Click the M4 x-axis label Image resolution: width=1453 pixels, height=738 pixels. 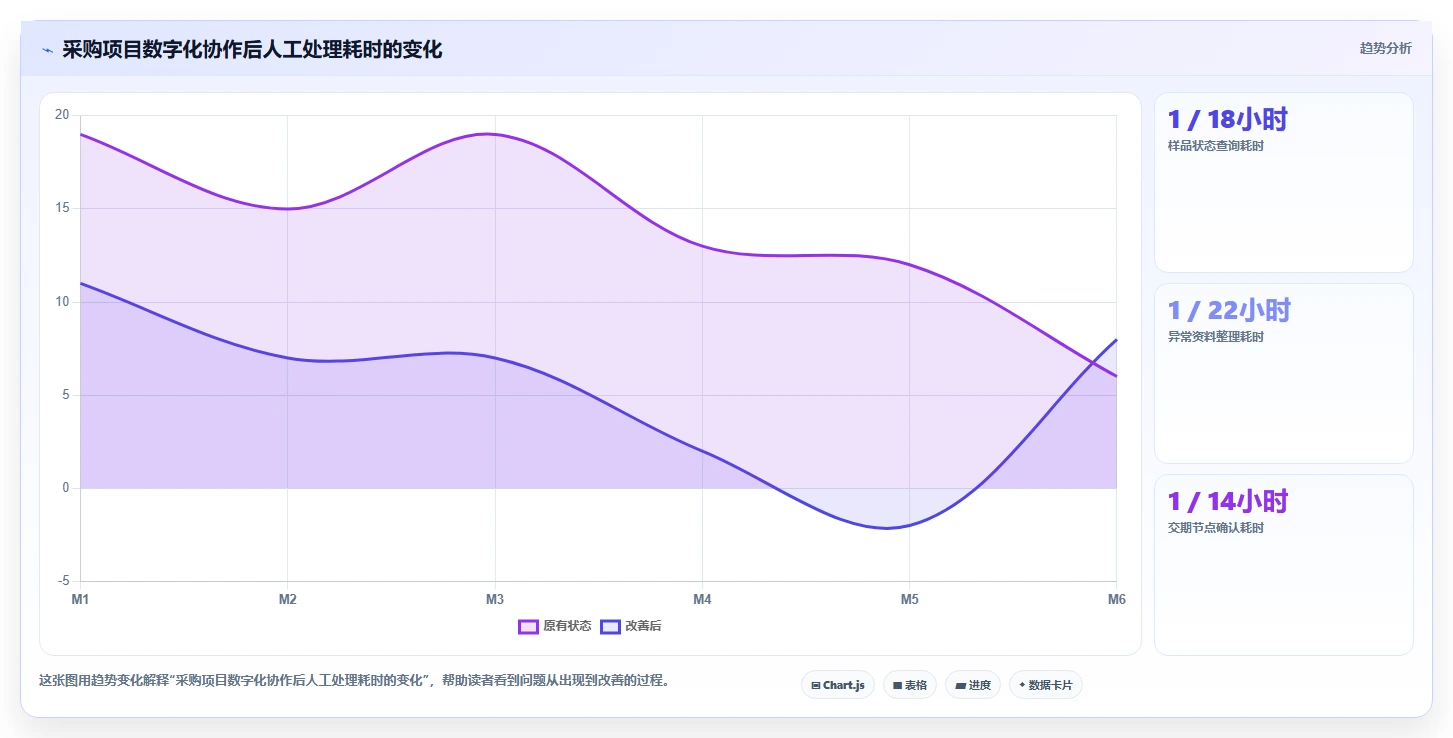pos(702,600)
